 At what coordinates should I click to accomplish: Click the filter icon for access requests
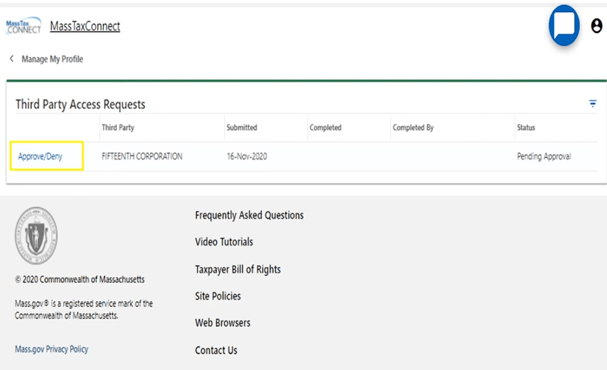[x=592, y=103]
